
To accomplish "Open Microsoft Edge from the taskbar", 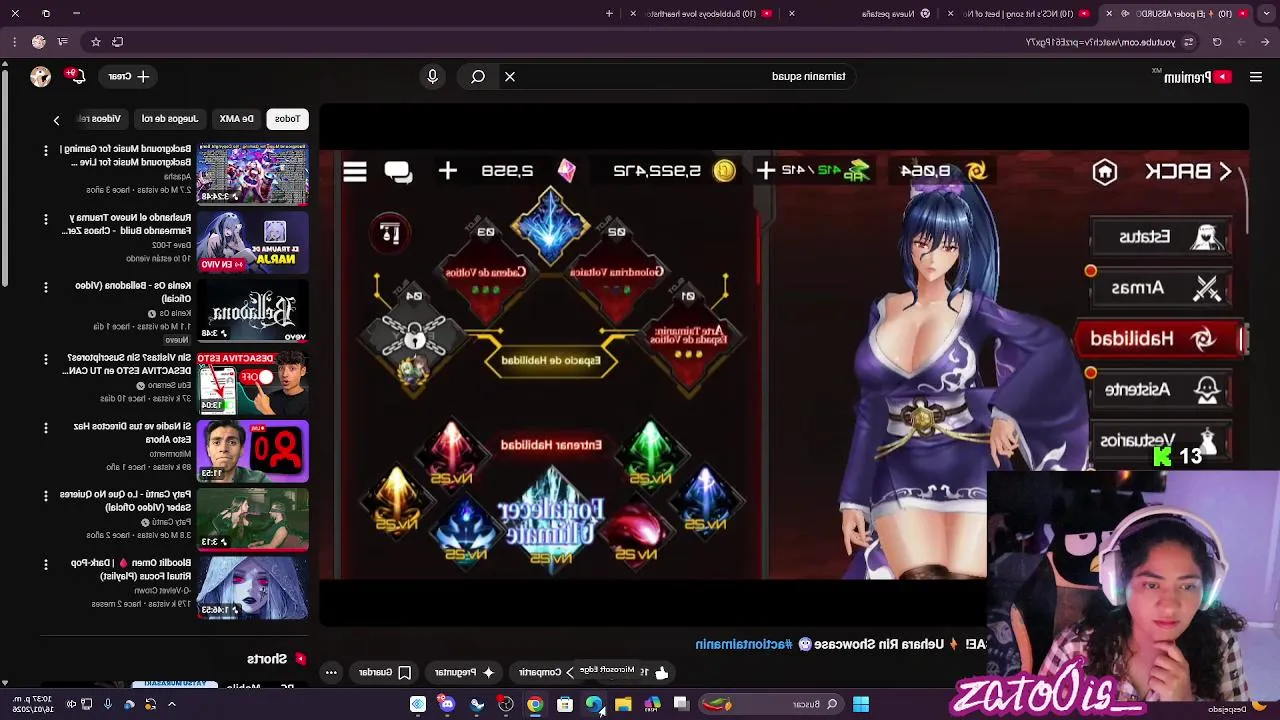I will tap(594, 705).
